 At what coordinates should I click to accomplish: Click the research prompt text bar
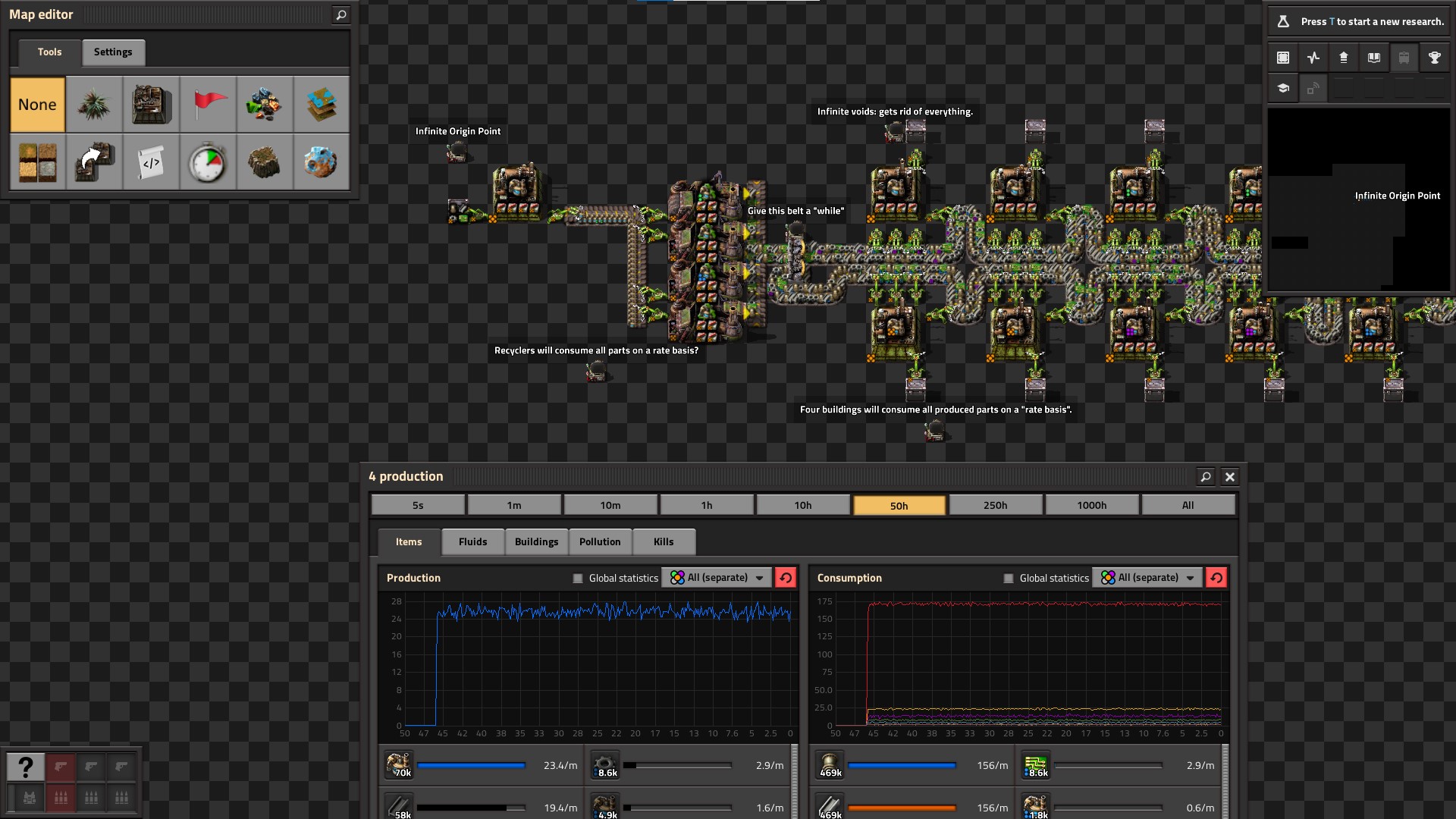(x=1358, y=21)
